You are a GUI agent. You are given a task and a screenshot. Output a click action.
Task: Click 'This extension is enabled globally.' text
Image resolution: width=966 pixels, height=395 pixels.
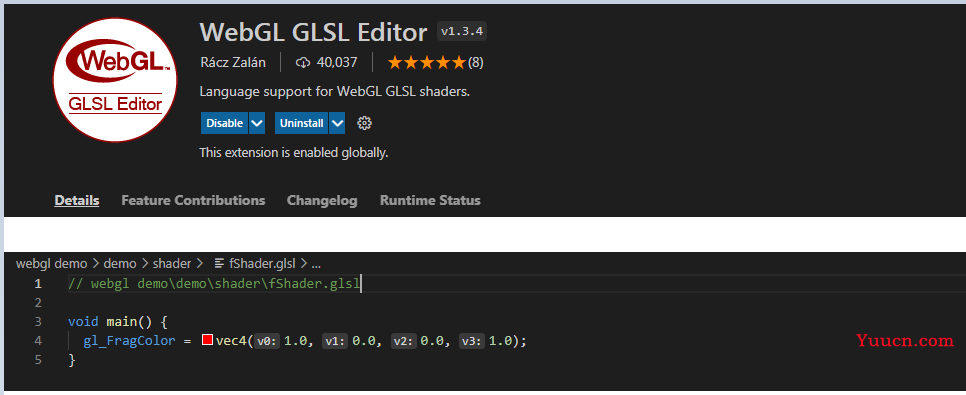tap(294, 152)
